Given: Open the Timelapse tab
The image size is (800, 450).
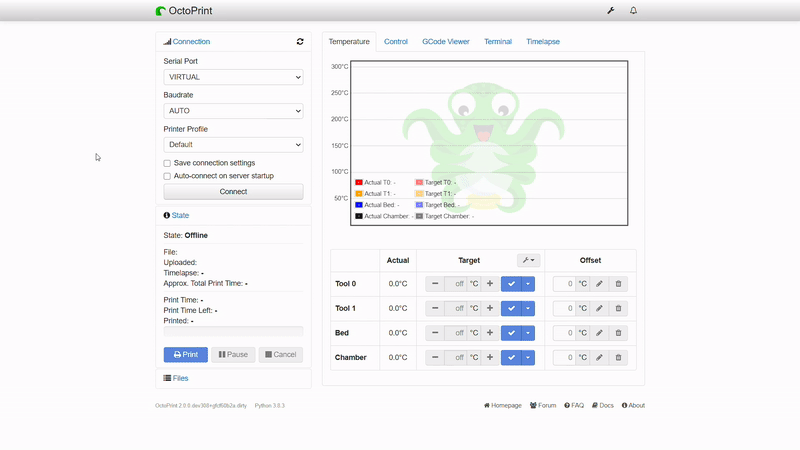Looking at the screenshot, I should click(x=543, y=42).
